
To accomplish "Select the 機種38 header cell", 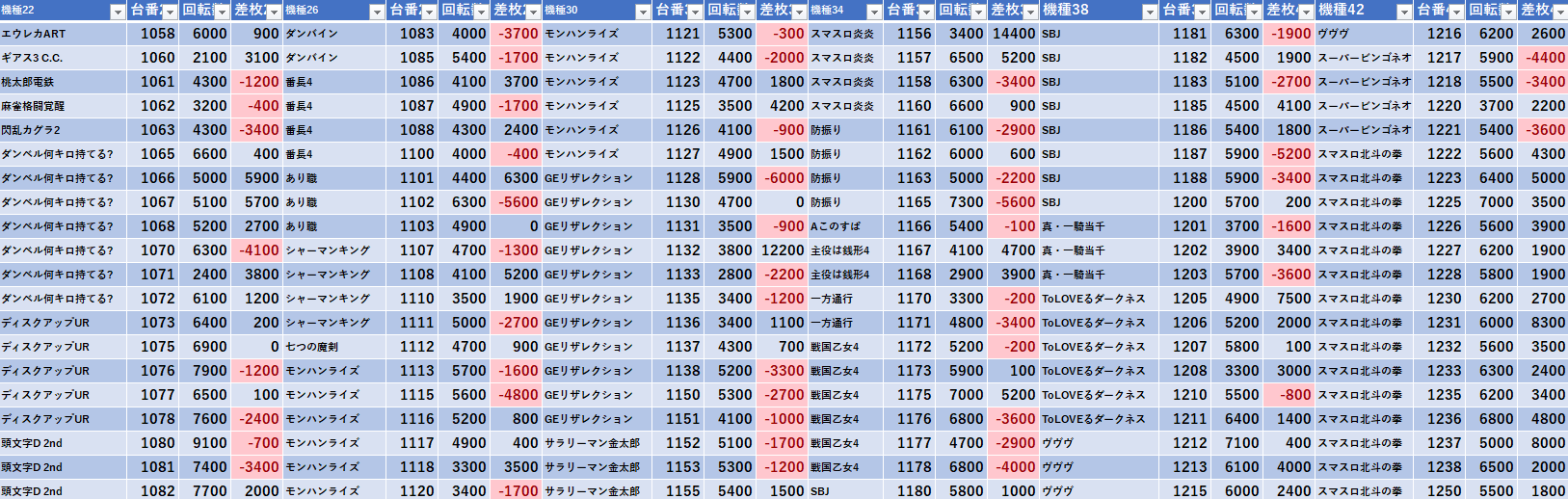I will (1100, 11).
